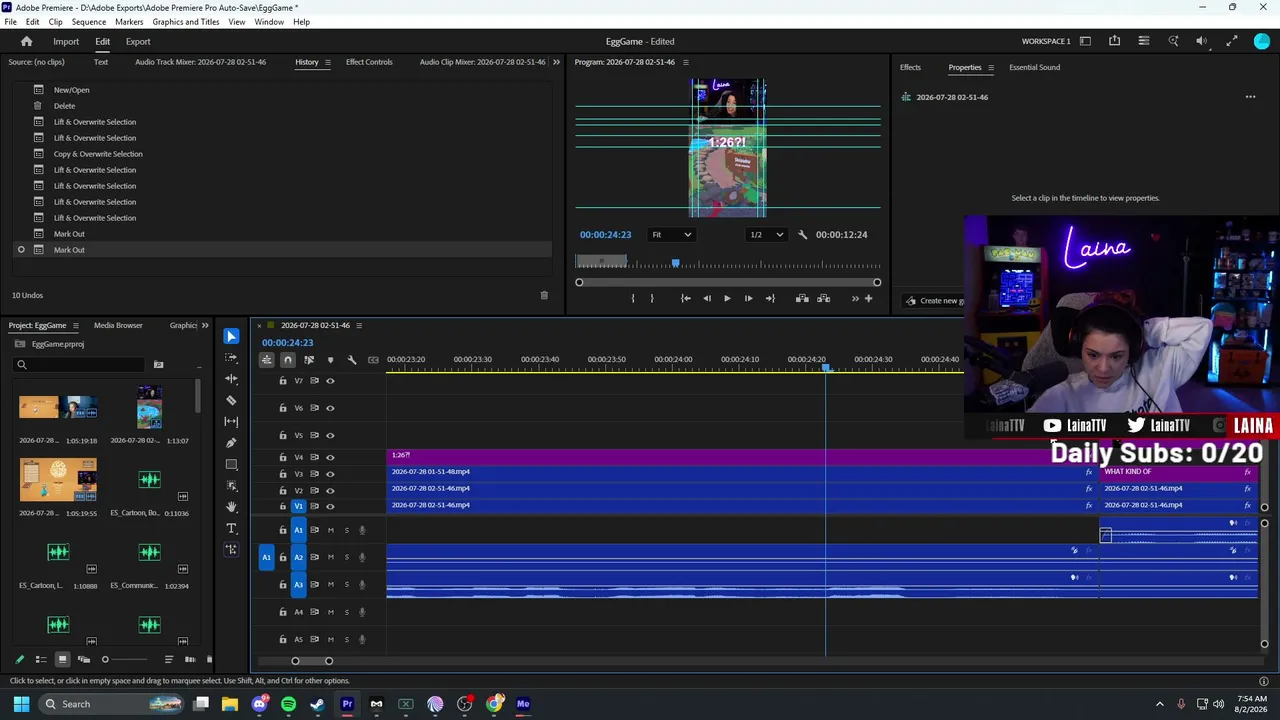This screenshot has width=1280, height=720.
Task: Open Program Monitor settings wrench
Action: [802, 235]
